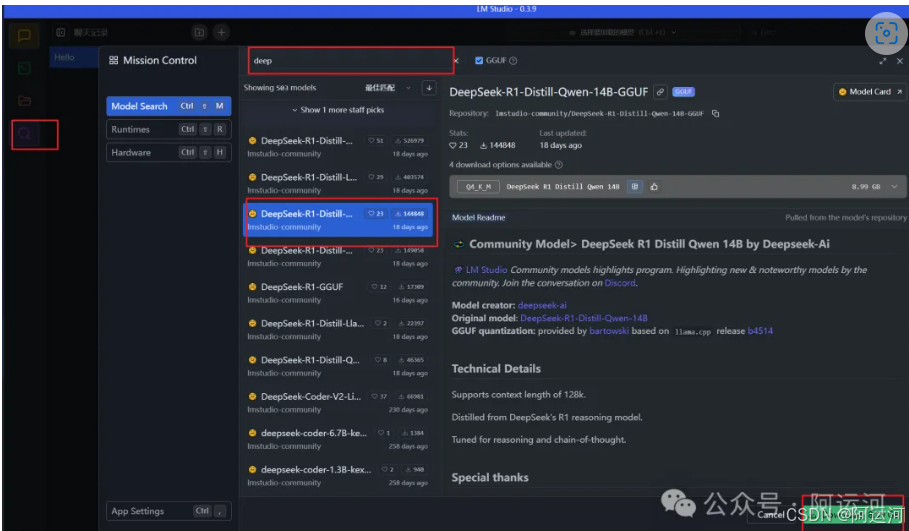Open the Model Card button

tap(870, 92)
